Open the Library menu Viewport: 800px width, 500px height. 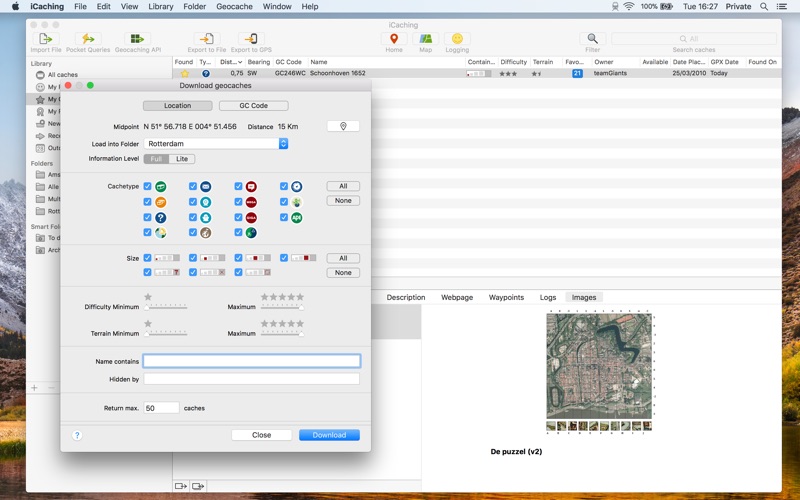coord(161,7)
